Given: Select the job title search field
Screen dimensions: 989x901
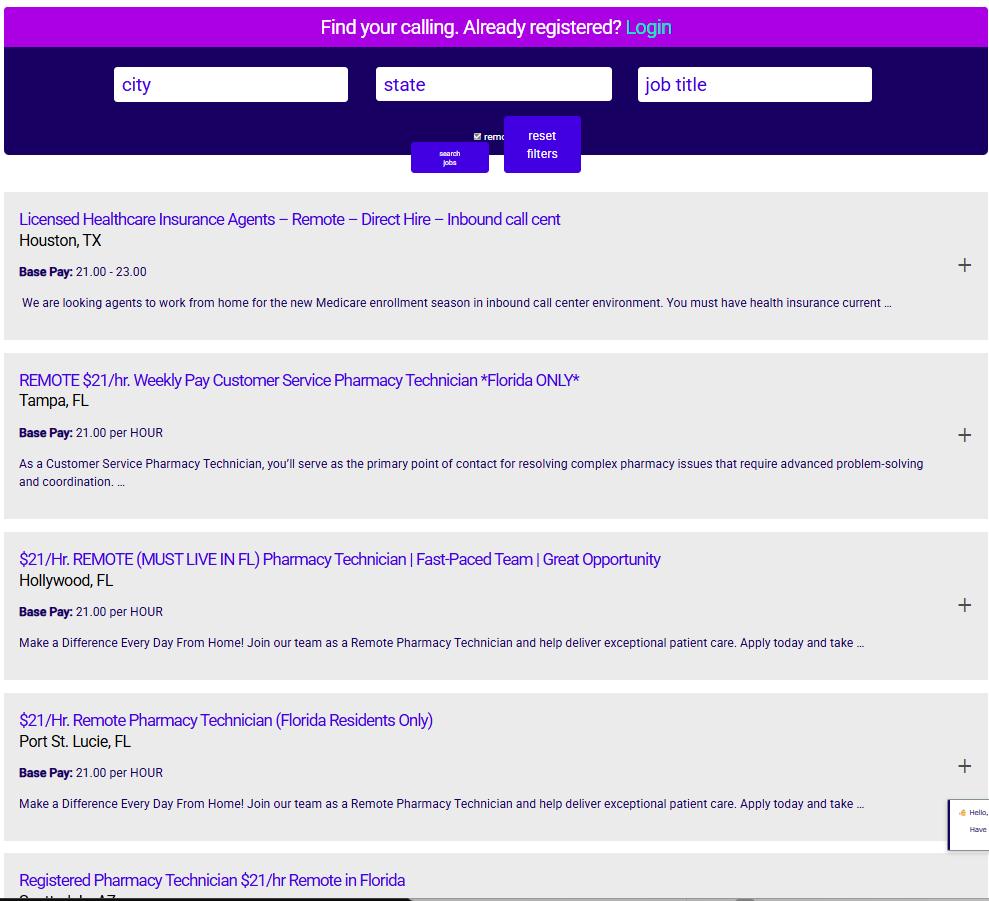Looking at the screenshot, I should pyautogui.click(x=755, y=85).
